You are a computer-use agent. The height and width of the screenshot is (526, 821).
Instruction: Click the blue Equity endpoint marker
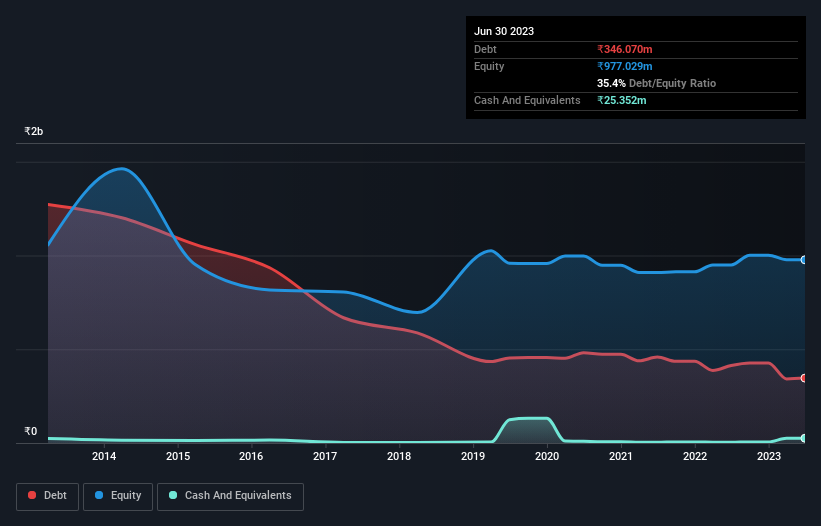(x=804, y=260)
